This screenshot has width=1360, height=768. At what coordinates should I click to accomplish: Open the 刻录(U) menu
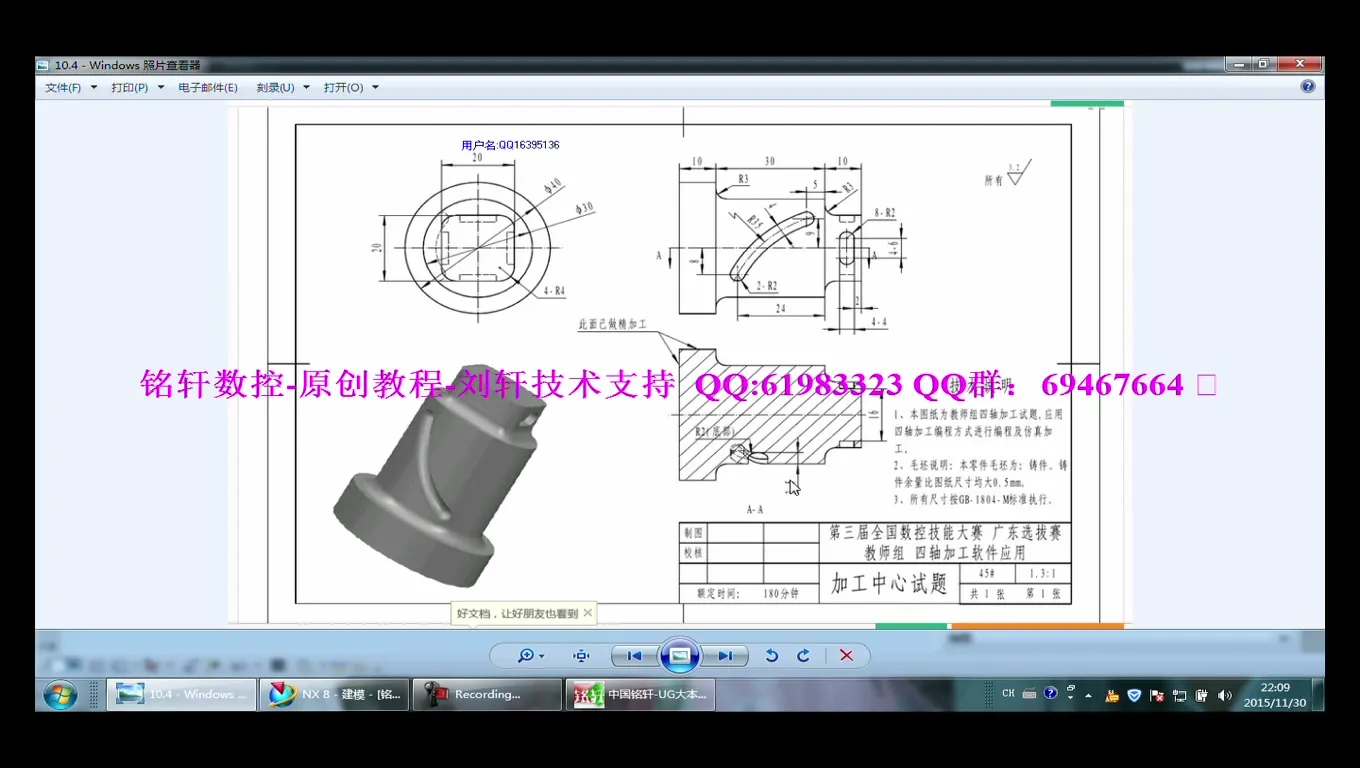point(274,87)
